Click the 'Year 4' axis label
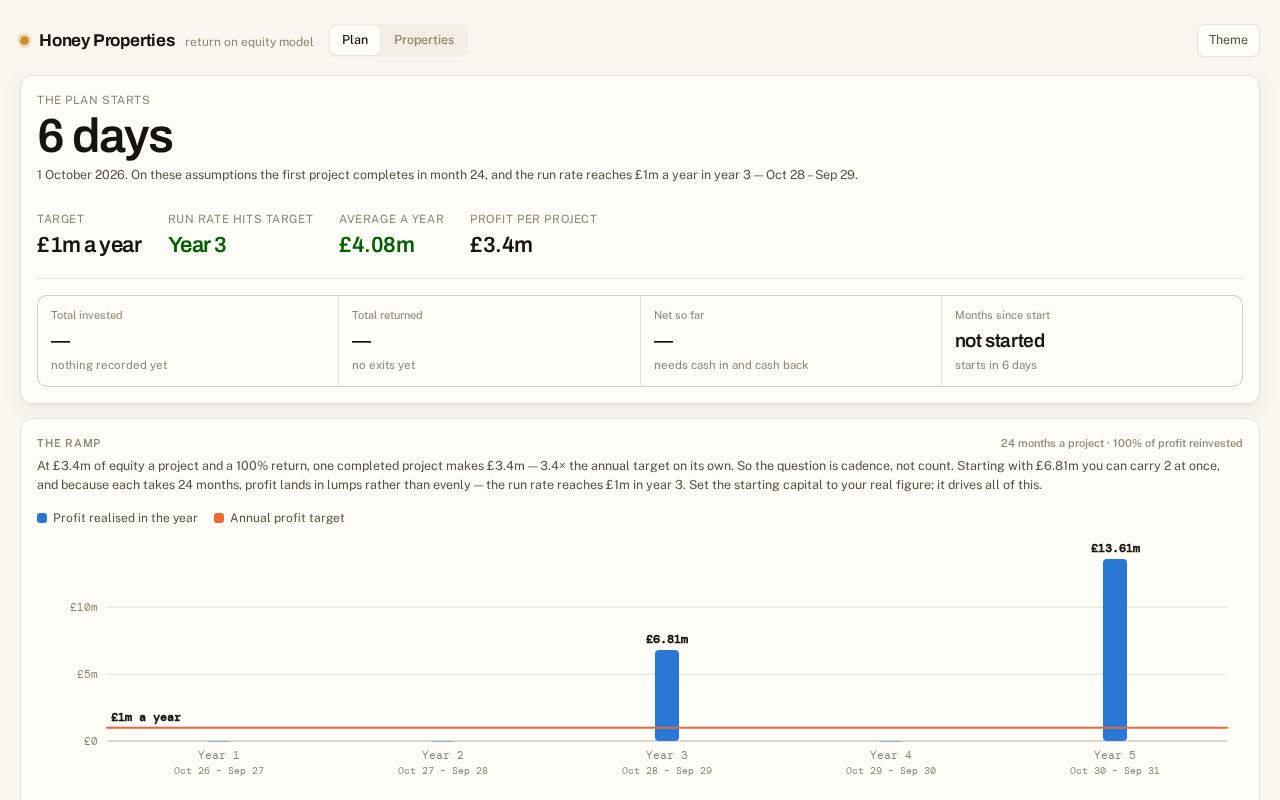Screen dimensions: 1280x800 [x=891, y=755]
